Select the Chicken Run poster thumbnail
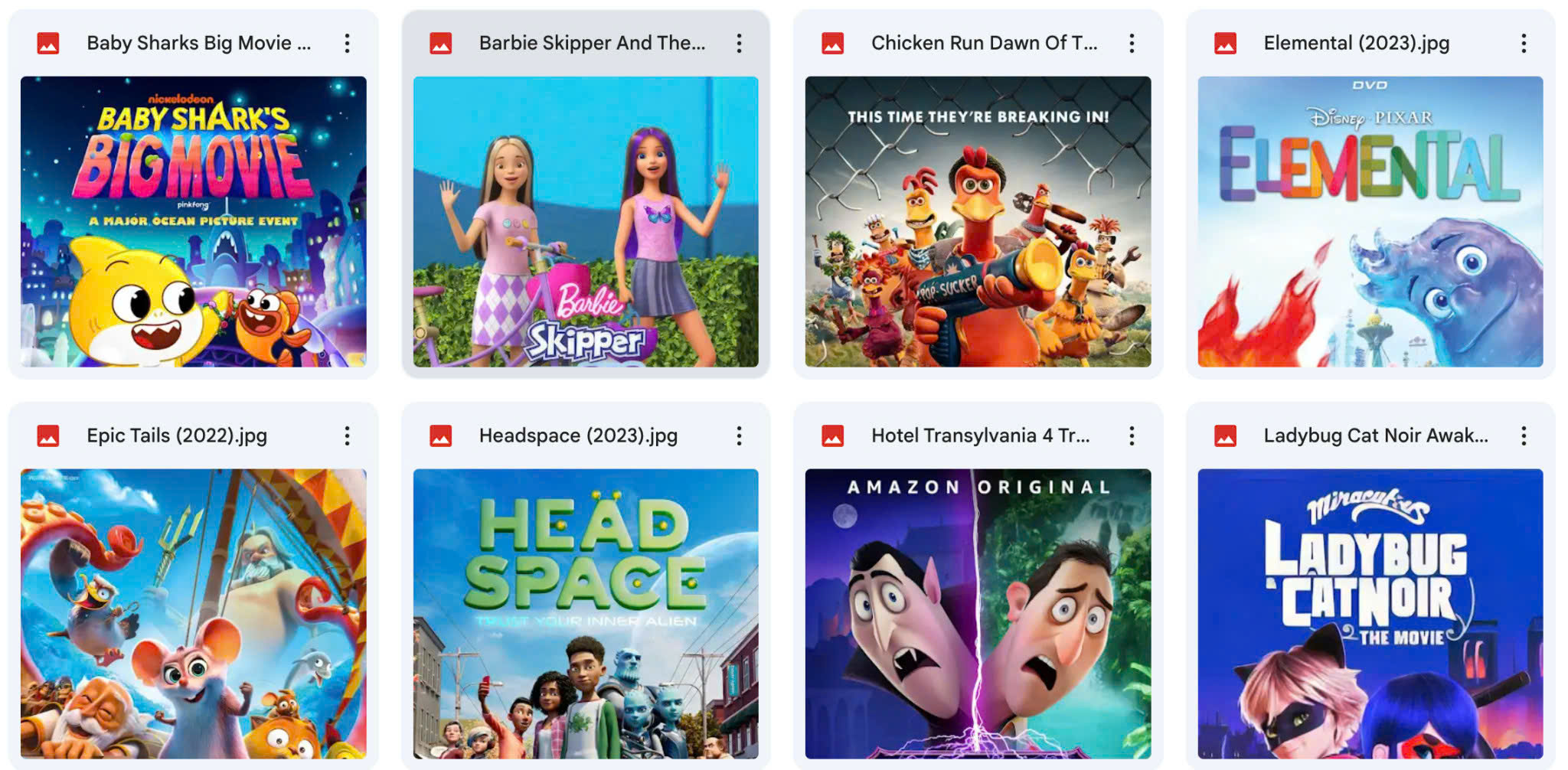Viewport: 1568px width, 770px height. click(978, 221)
